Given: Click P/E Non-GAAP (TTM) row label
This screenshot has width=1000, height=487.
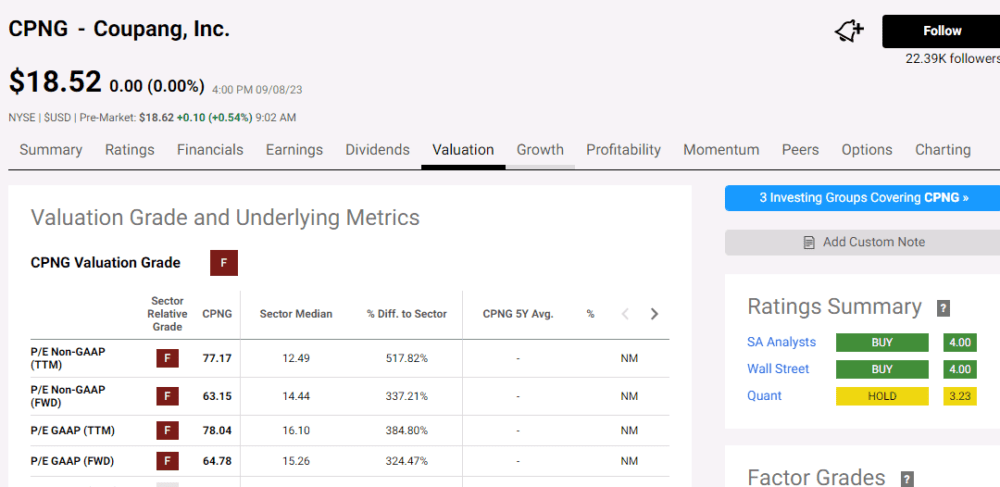Looking at the screenshot, I should 68,358.
